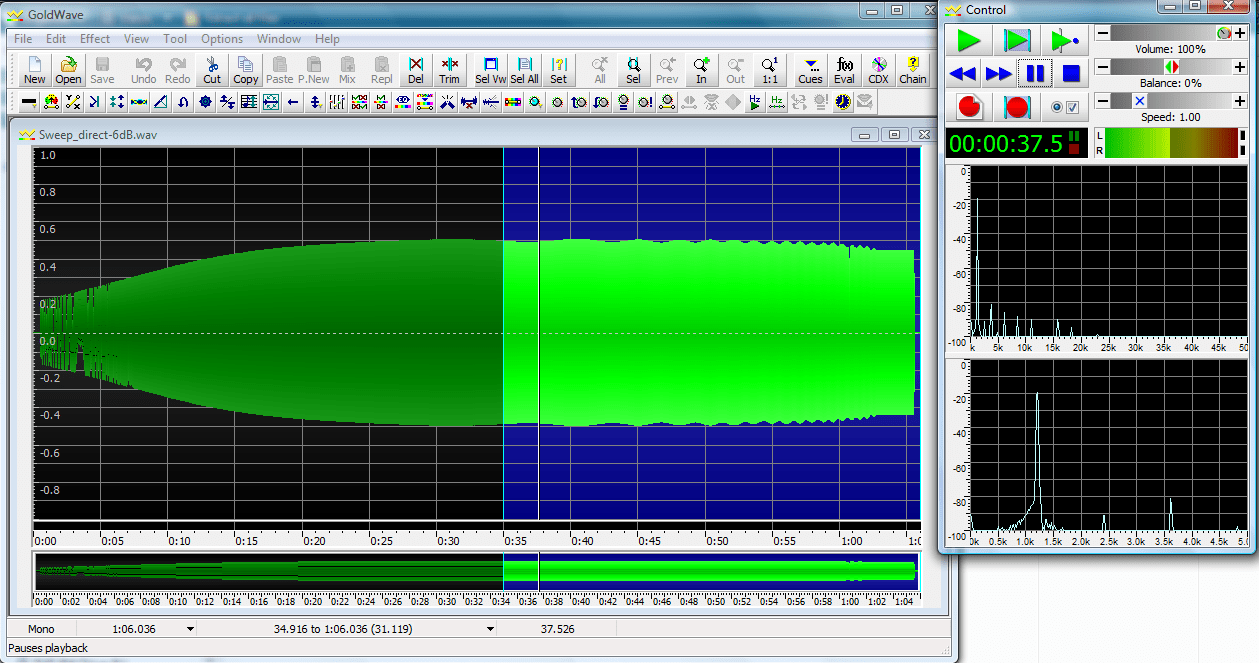The height and width of the screenshot is (663, 1259).
Task: Click the disabled Save toolbar icon
Action: pyautogui.click(x=102, y=69)
